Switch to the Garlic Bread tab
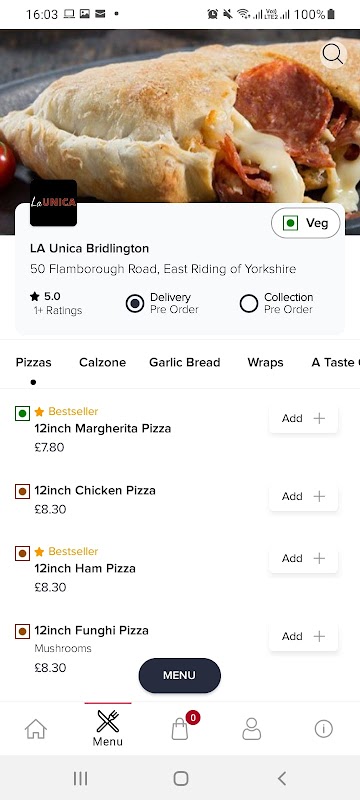 coord(185,362)
